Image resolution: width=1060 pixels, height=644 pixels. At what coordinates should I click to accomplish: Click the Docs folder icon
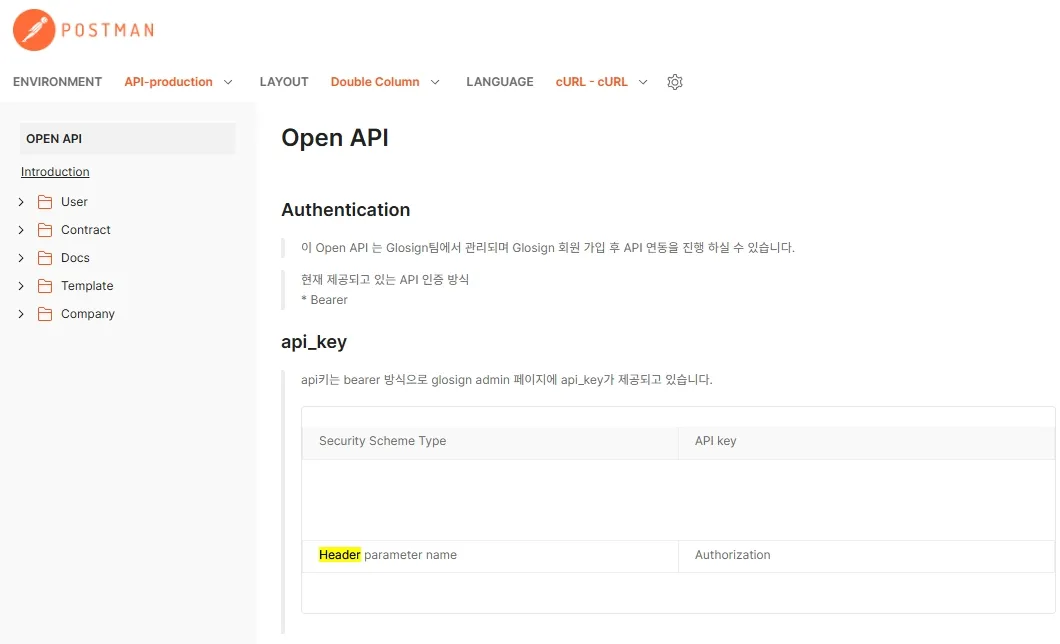click(x=45, y=257)
